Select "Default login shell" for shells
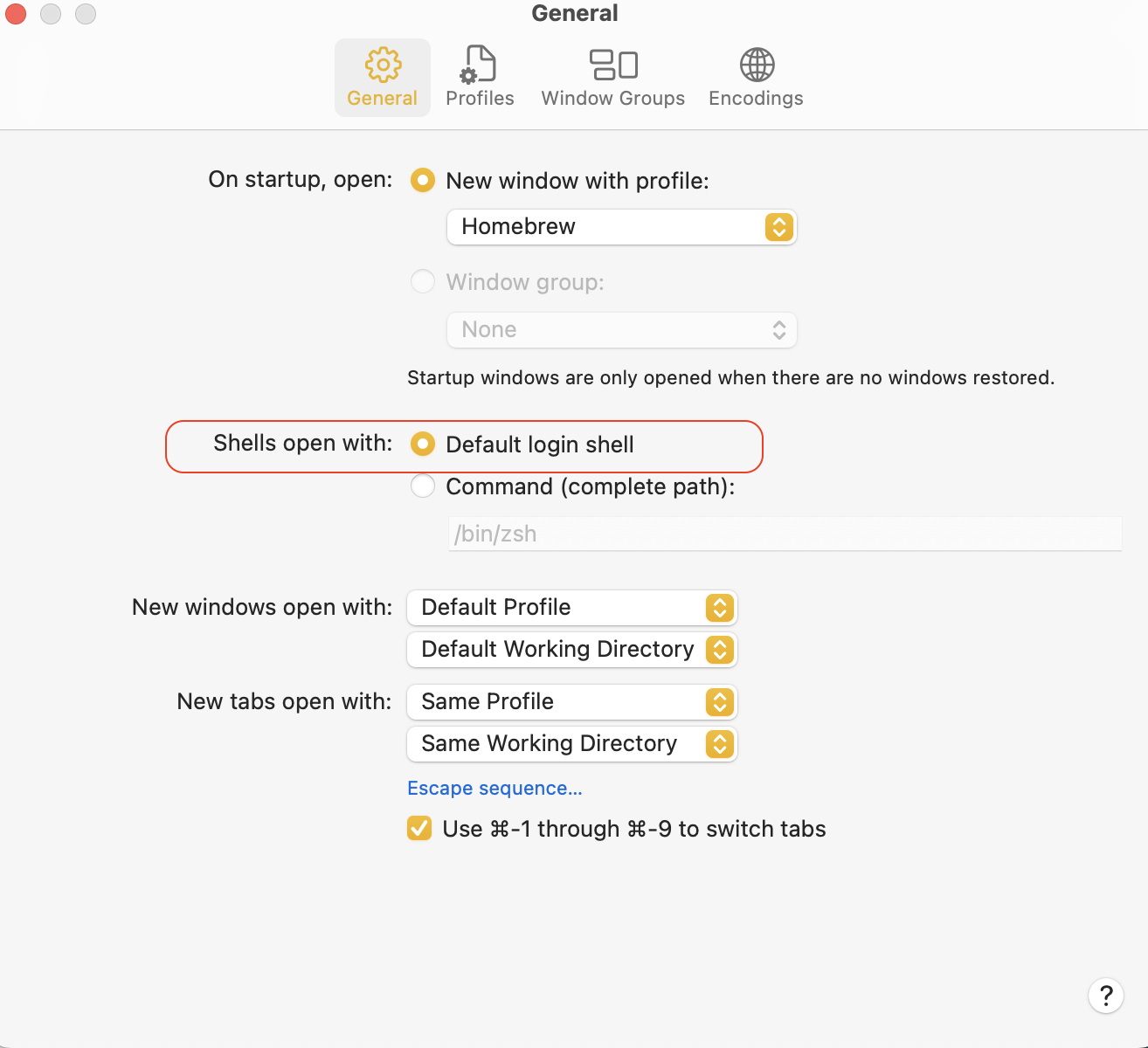 coord(423,444)
